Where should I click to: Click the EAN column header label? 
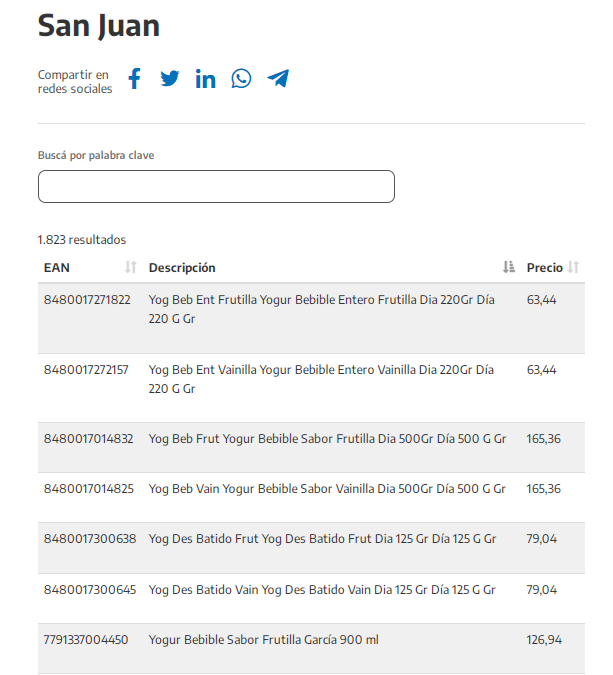pyautogui.click(x=57, y=268)
